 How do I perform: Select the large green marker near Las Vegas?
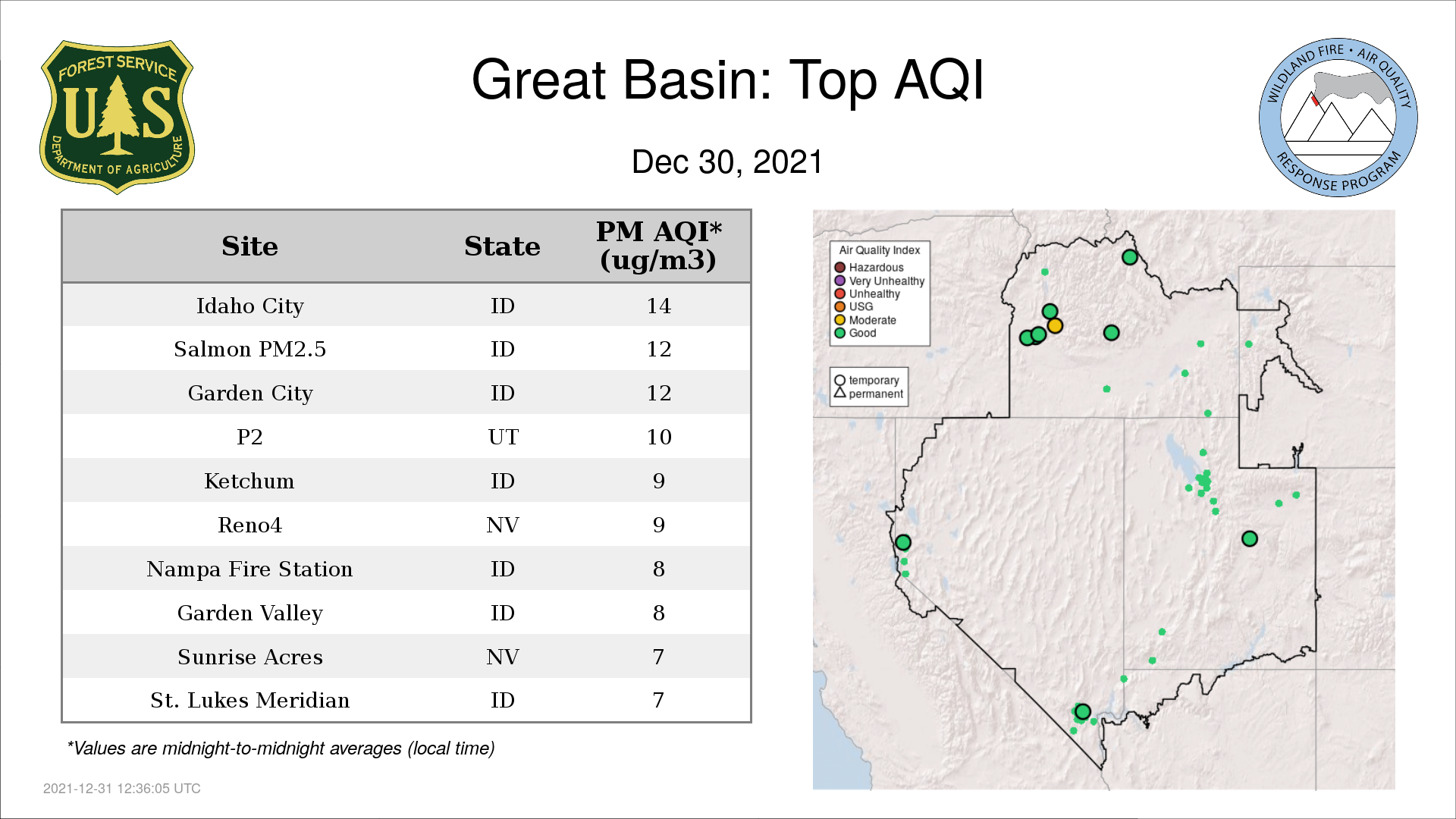point(1082,711)
